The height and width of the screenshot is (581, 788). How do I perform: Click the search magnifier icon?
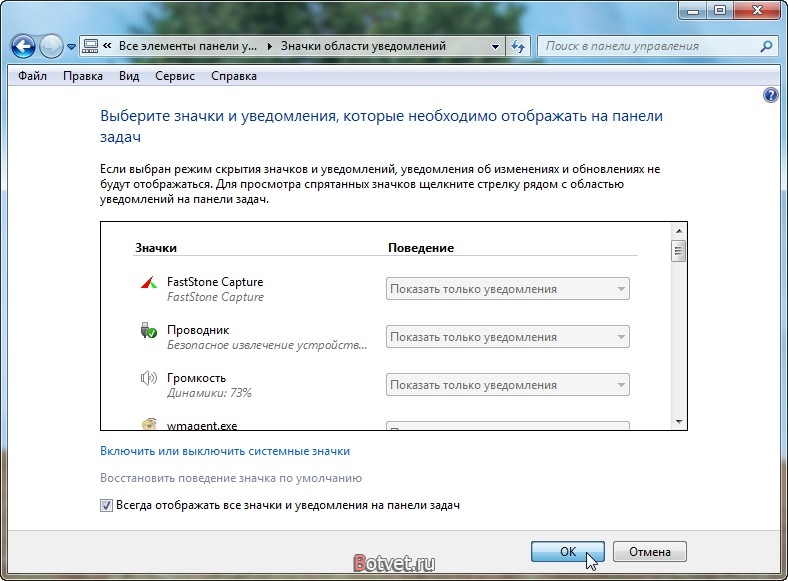coord(765,46)
